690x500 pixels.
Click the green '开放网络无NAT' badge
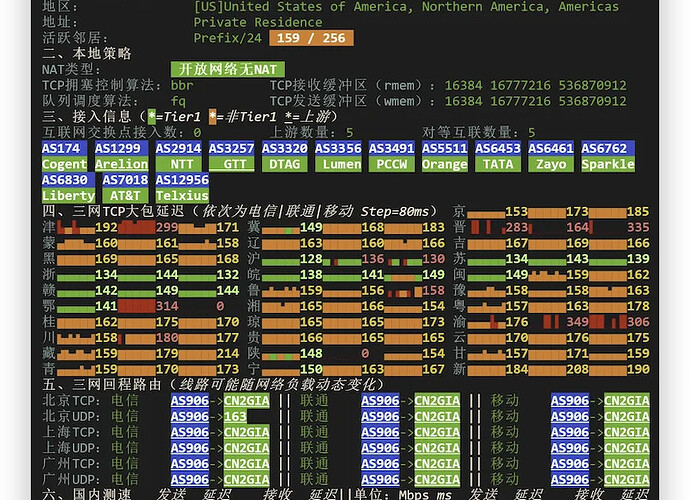pos(228,69)
